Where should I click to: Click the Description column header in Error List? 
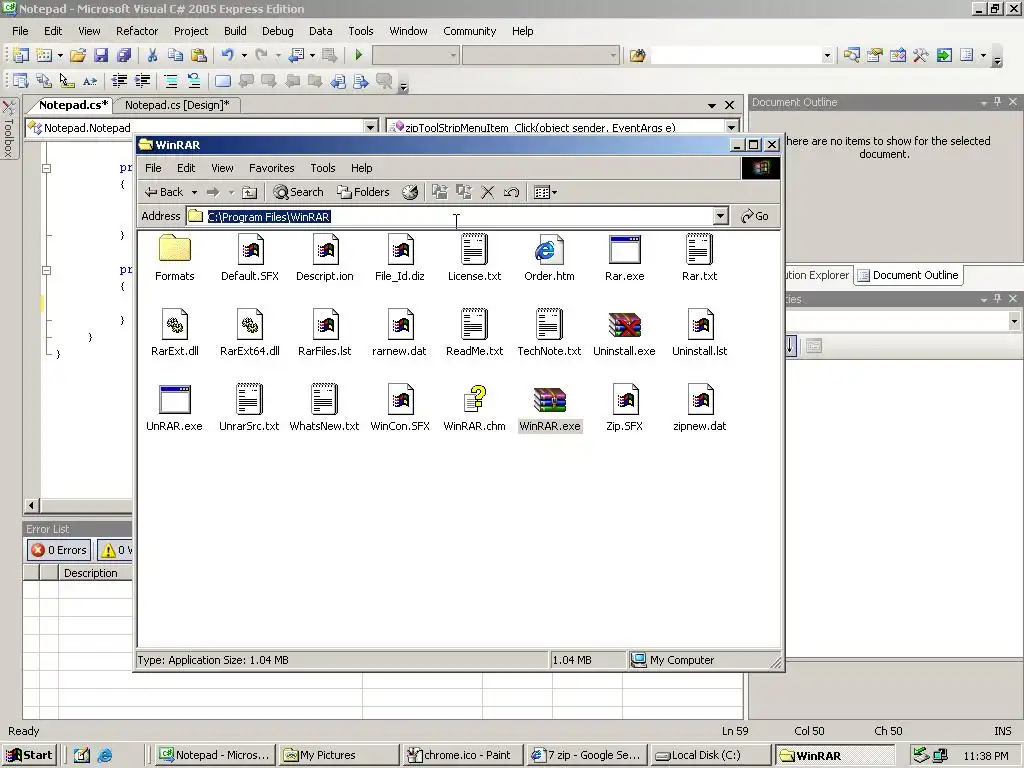pos(91,573)
